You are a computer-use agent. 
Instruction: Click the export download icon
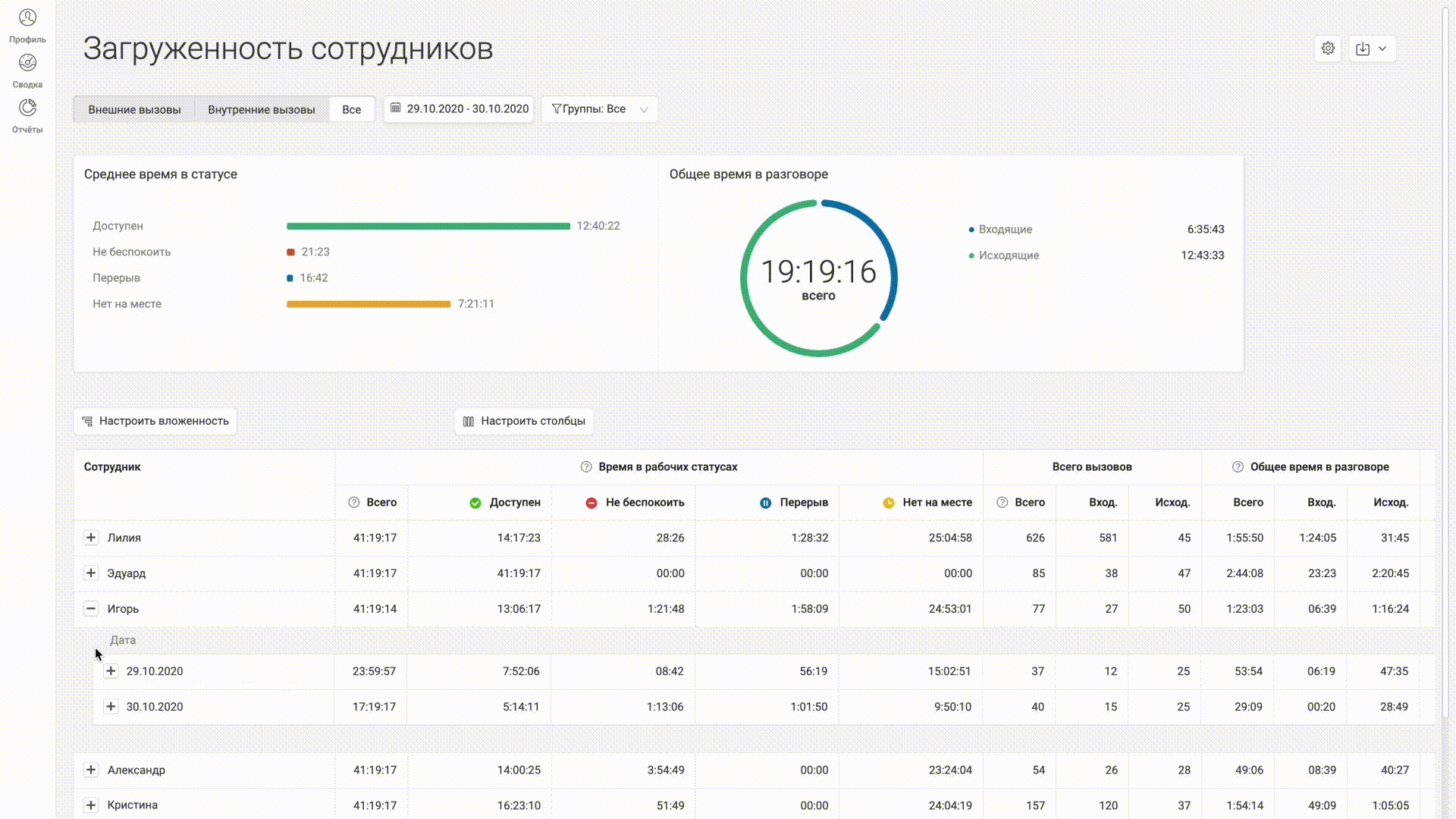1363,49
